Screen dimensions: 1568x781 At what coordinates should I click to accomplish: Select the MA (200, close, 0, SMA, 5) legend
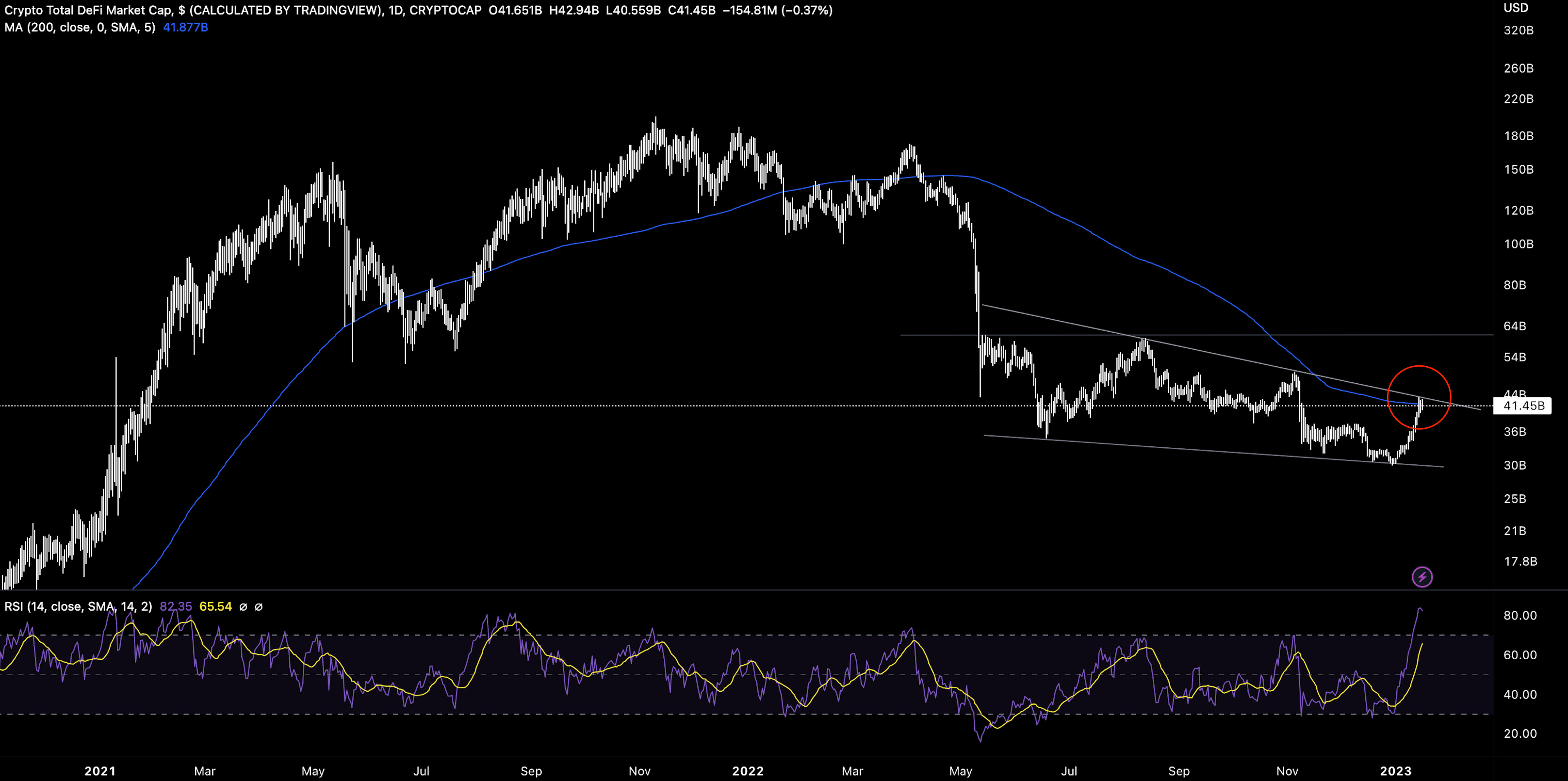[80, 27]
